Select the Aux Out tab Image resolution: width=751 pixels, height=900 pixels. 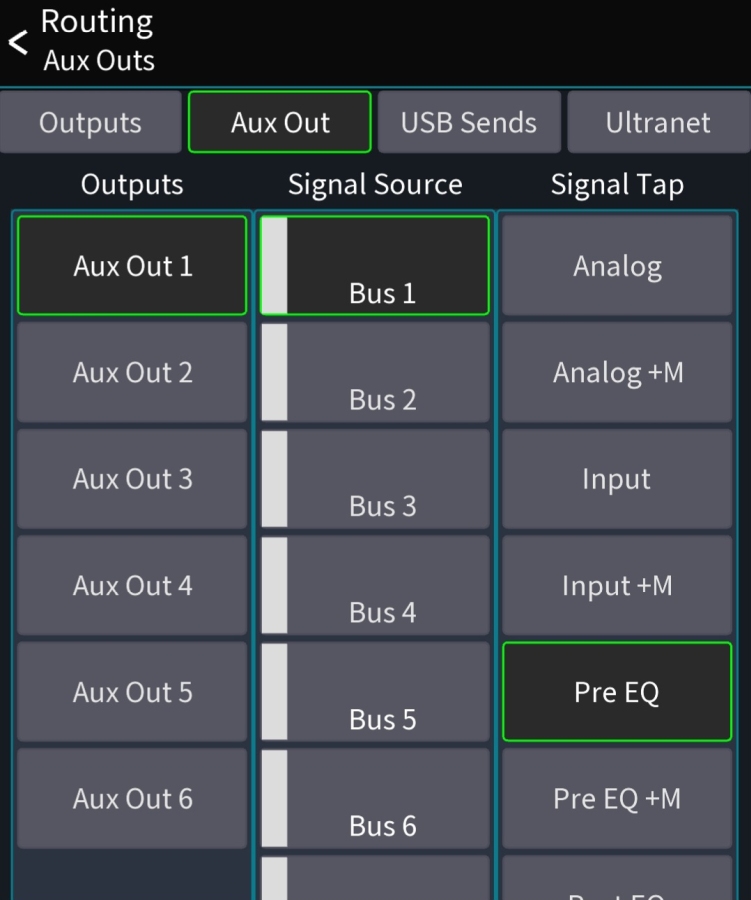pos(280,123)
